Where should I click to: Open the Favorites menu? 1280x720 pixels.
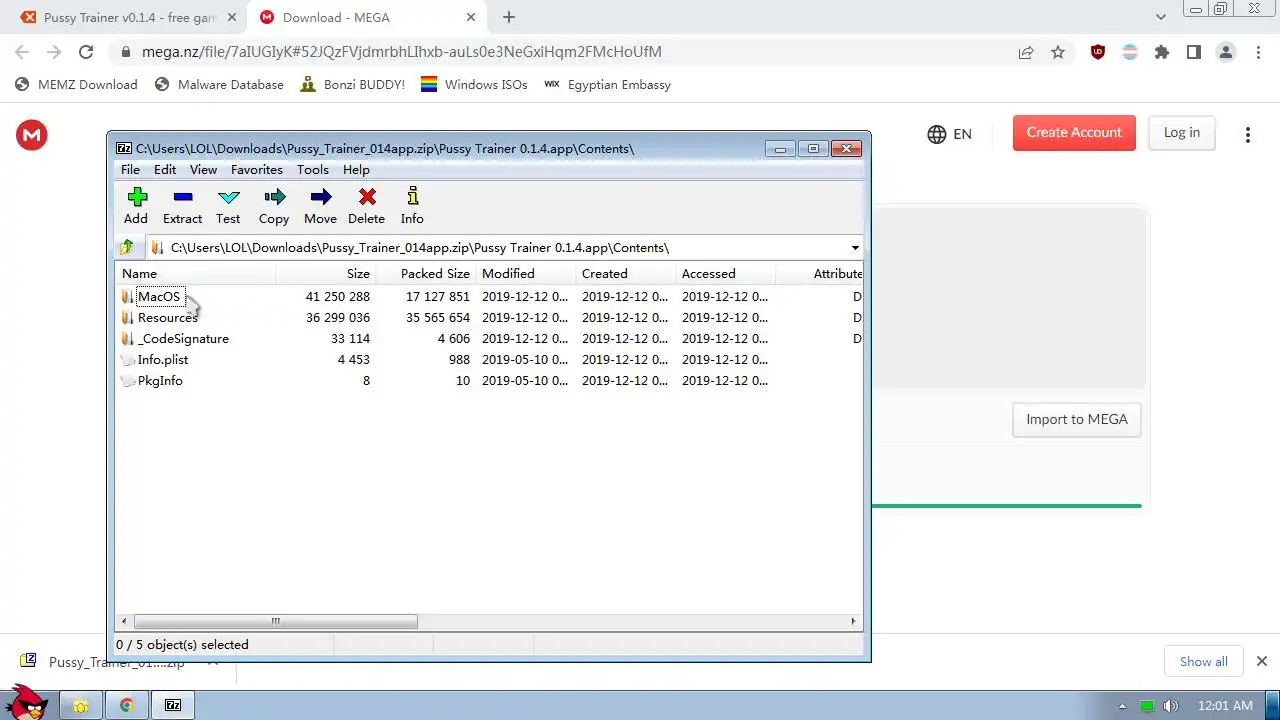click(x=257, y=170)
